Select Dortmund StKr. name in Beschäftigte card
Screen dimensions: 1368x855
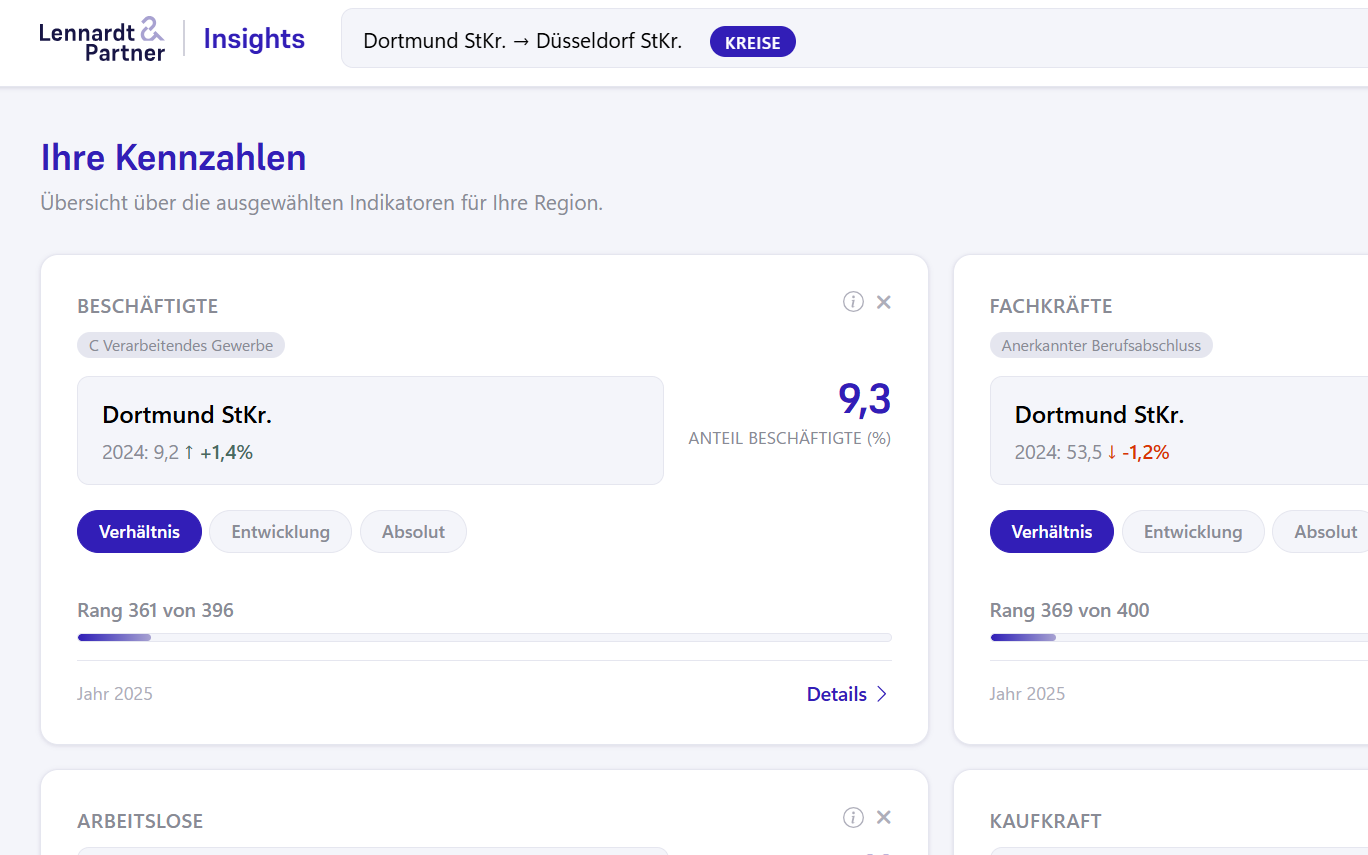[187, 415]
